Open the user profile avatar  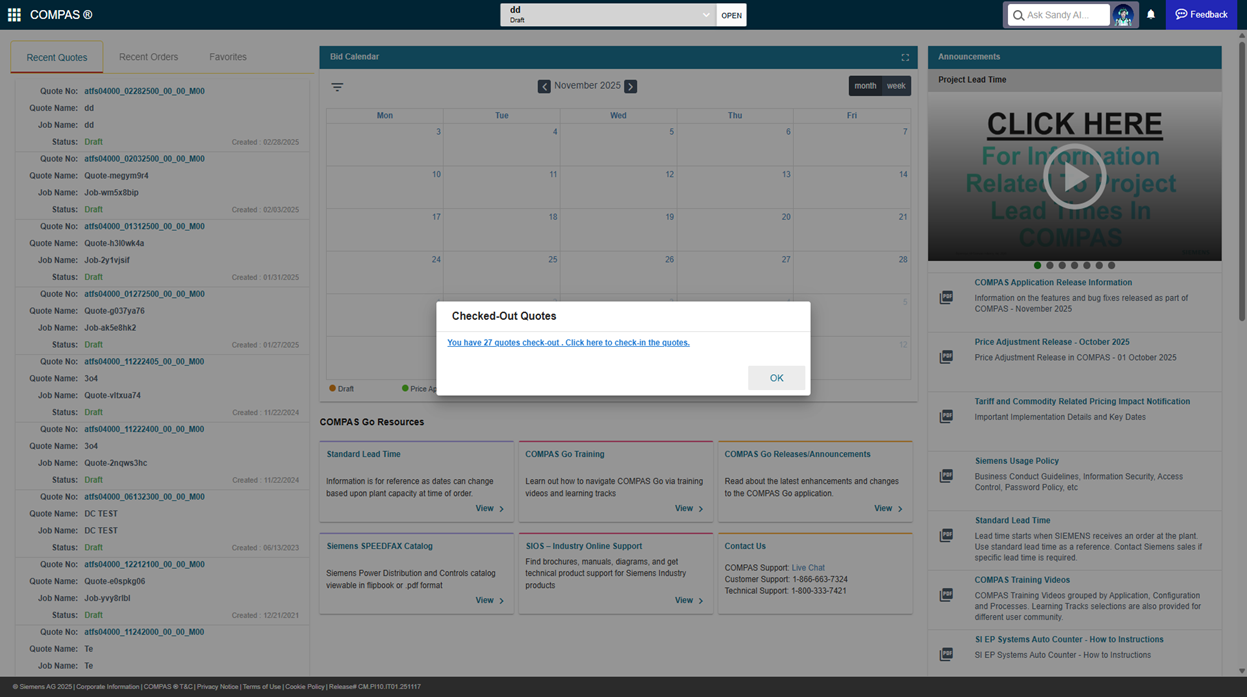(1123, 15)
